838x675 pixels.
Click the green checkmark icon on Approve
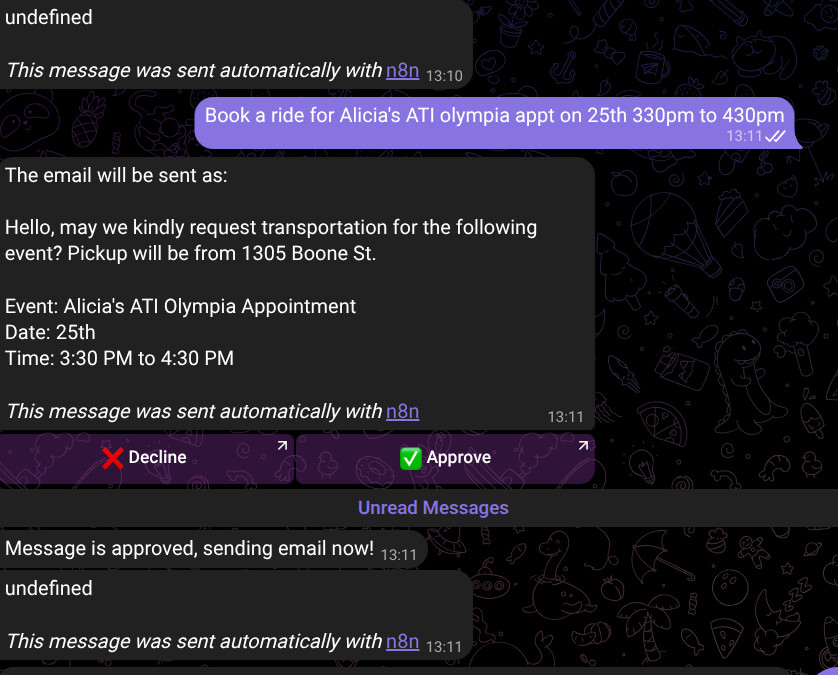[x=410, y=458]
